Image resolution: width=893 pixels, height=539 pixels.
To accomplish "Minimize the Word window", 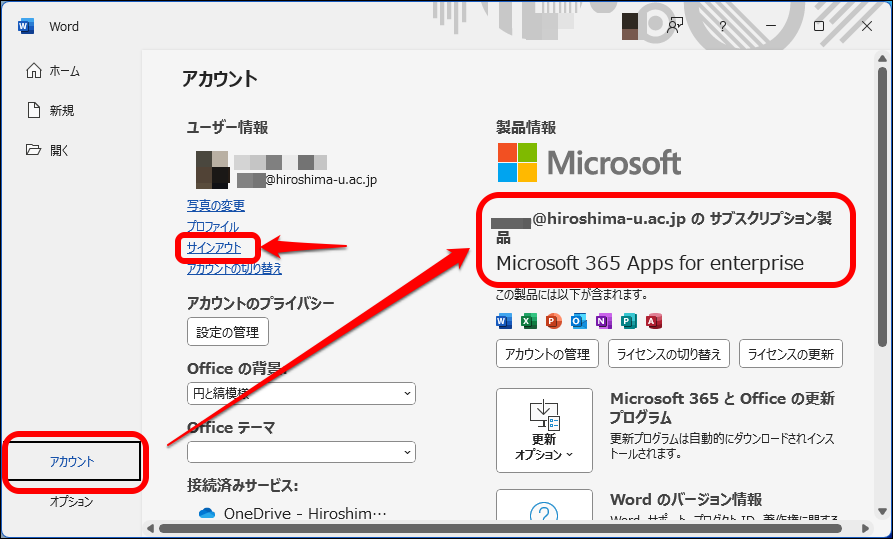I will (771, 26).
